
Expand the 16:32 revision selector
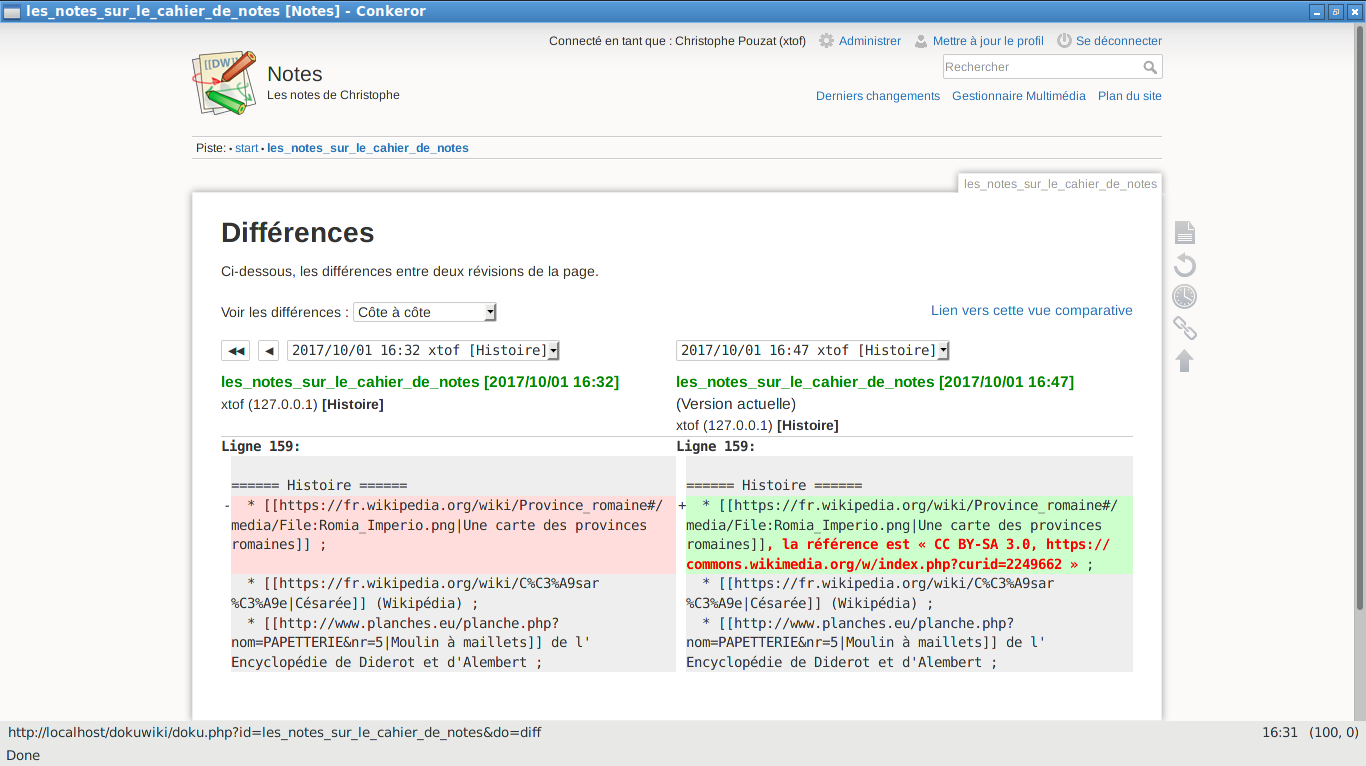tap(423, 351)
